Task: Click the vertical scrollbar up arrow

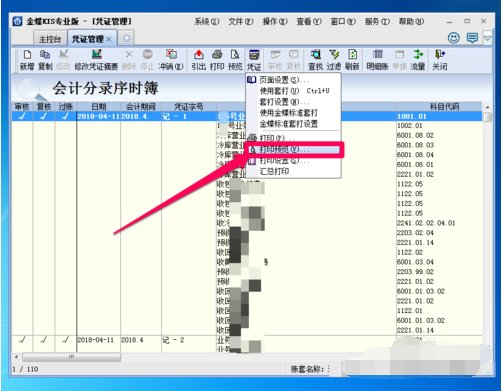Action: (x=487, y=107)
